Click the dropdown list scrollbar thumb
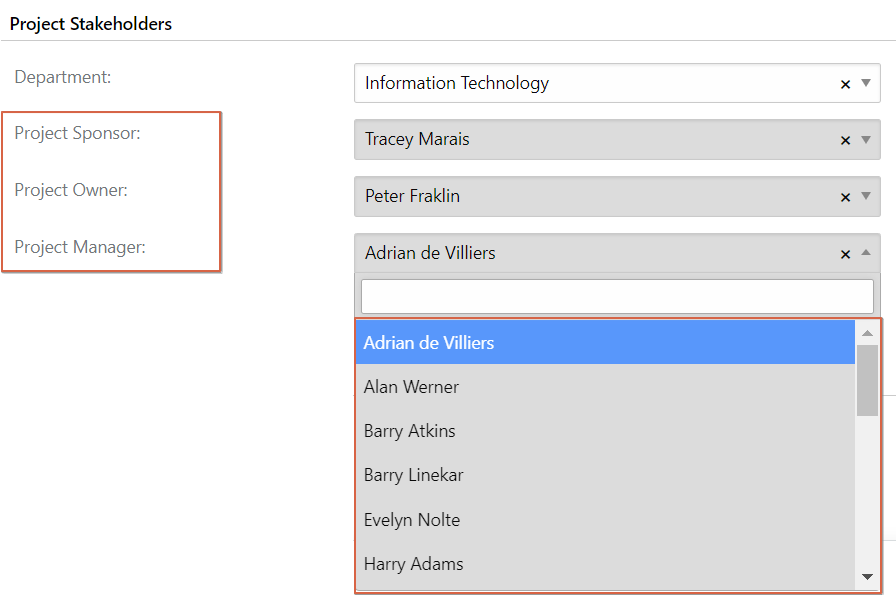This screenshot has height=595, width=896. pyautogui.click(x=867, y=381)
